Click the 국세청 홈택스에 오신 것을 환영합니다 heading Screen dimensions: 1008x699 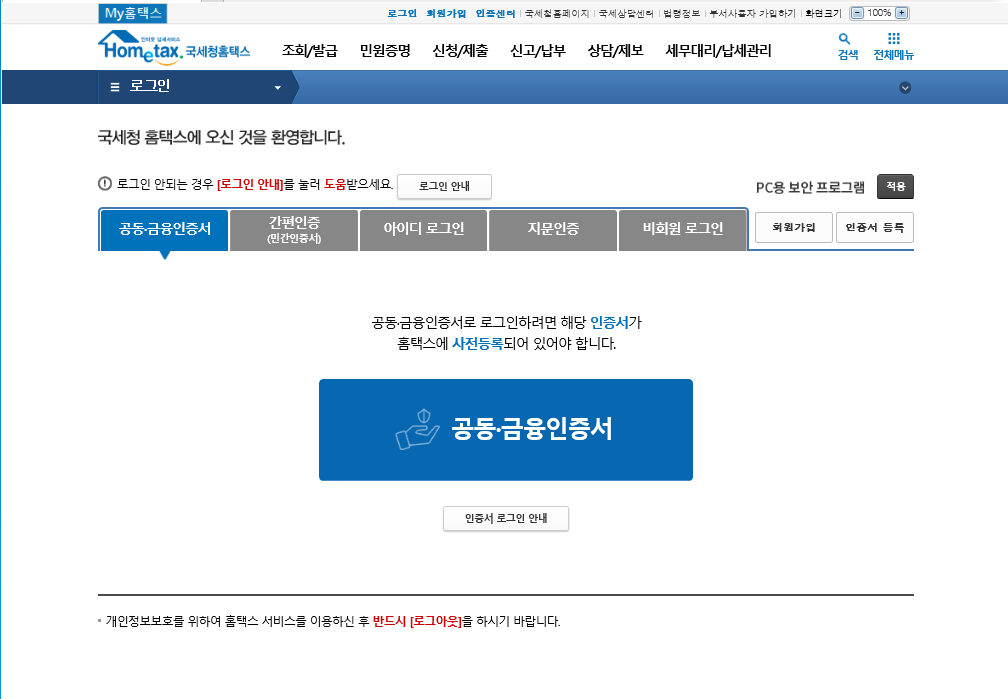click(x=221, y=137)
